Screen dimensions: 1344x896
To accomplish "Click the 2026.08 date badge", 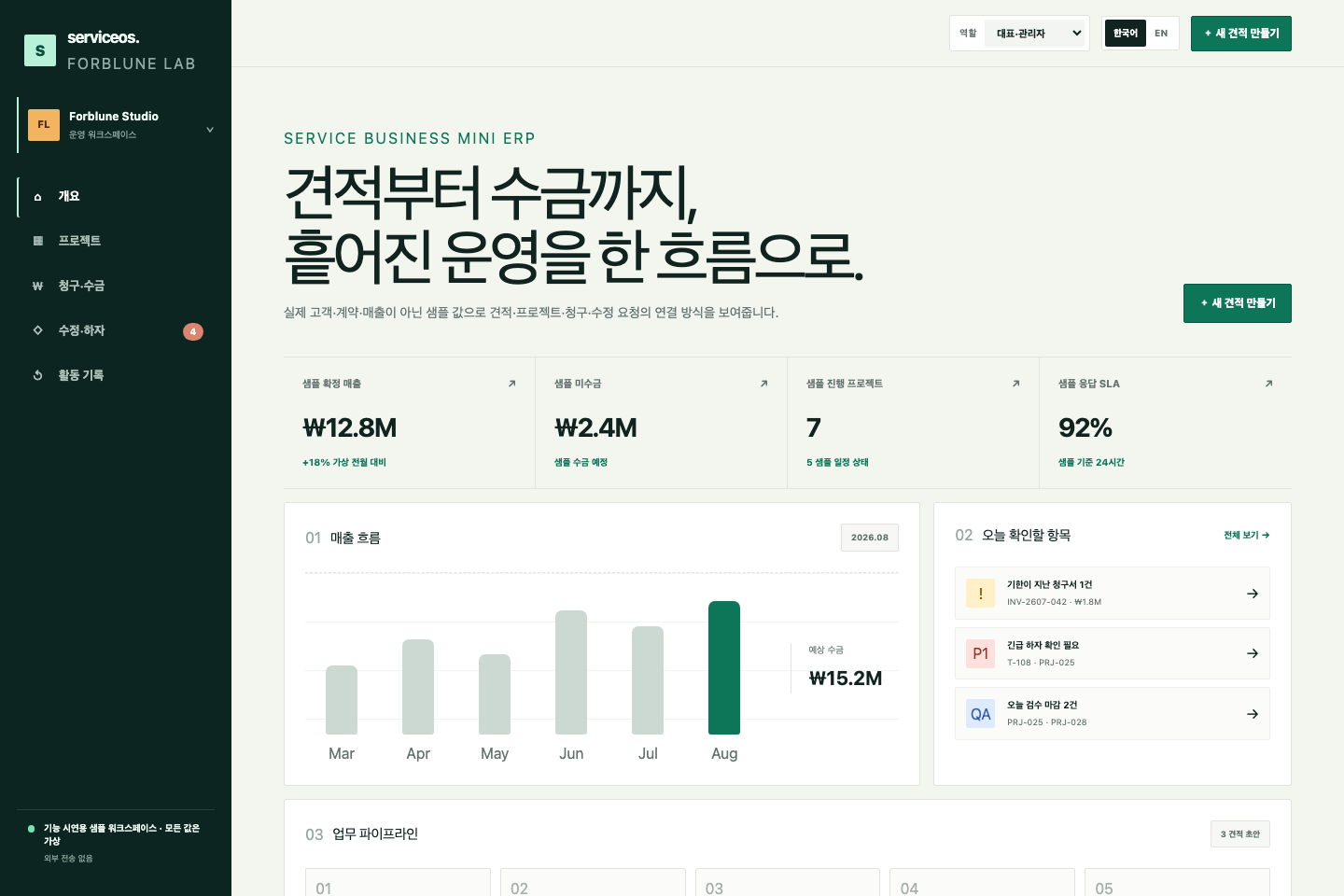I will [x=870, y=538].
